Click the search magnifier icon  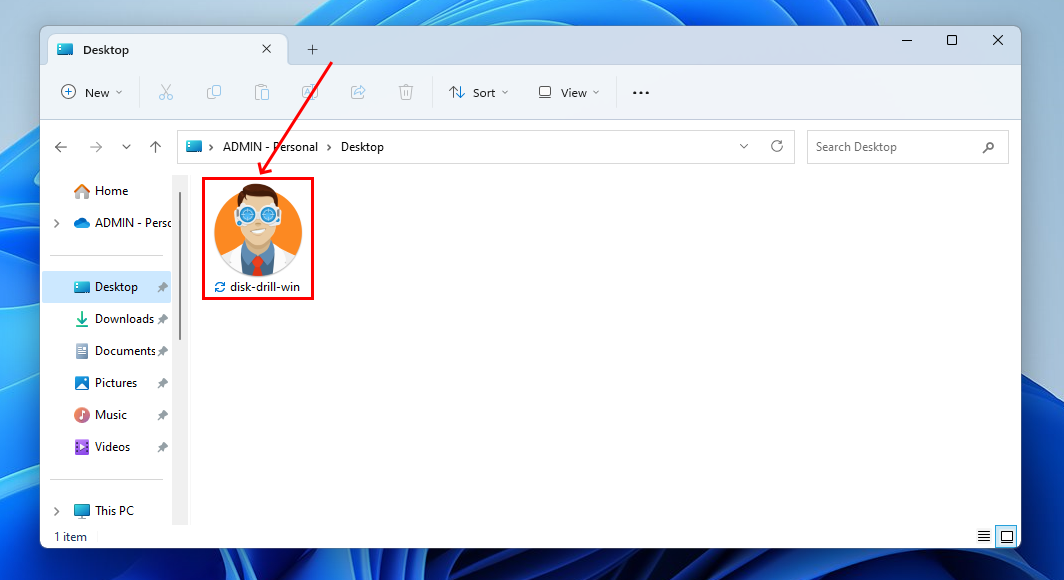click(989, 147)
